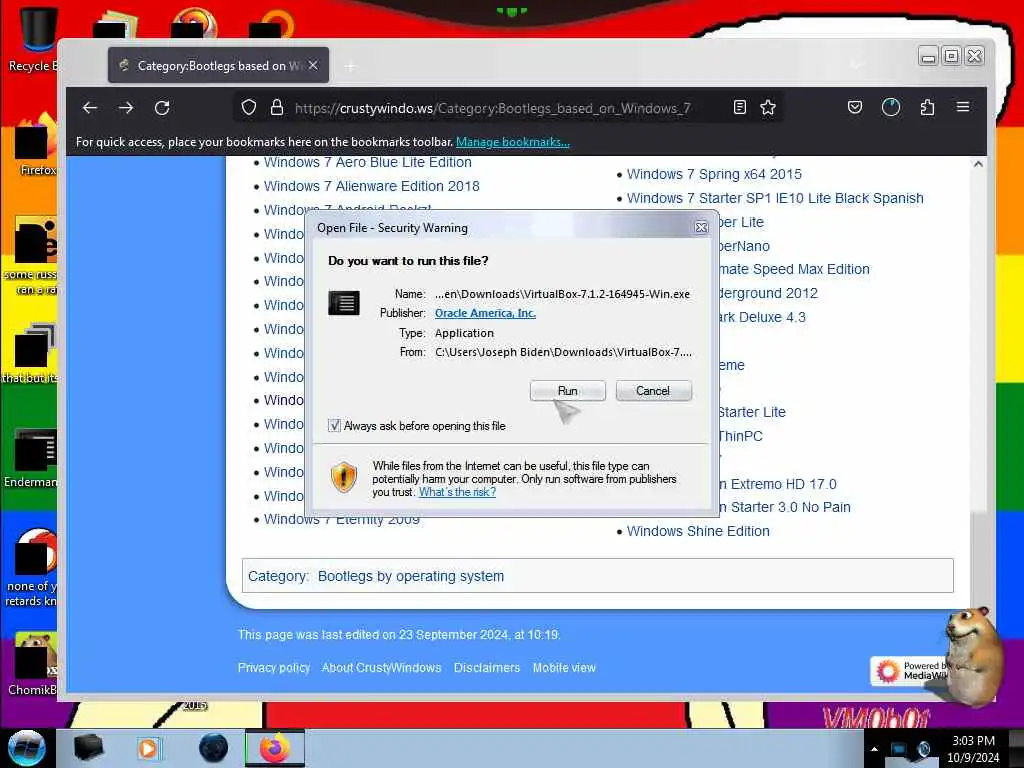
Task: Open the tracking protection shield
Action: click(x=249, y=108)
